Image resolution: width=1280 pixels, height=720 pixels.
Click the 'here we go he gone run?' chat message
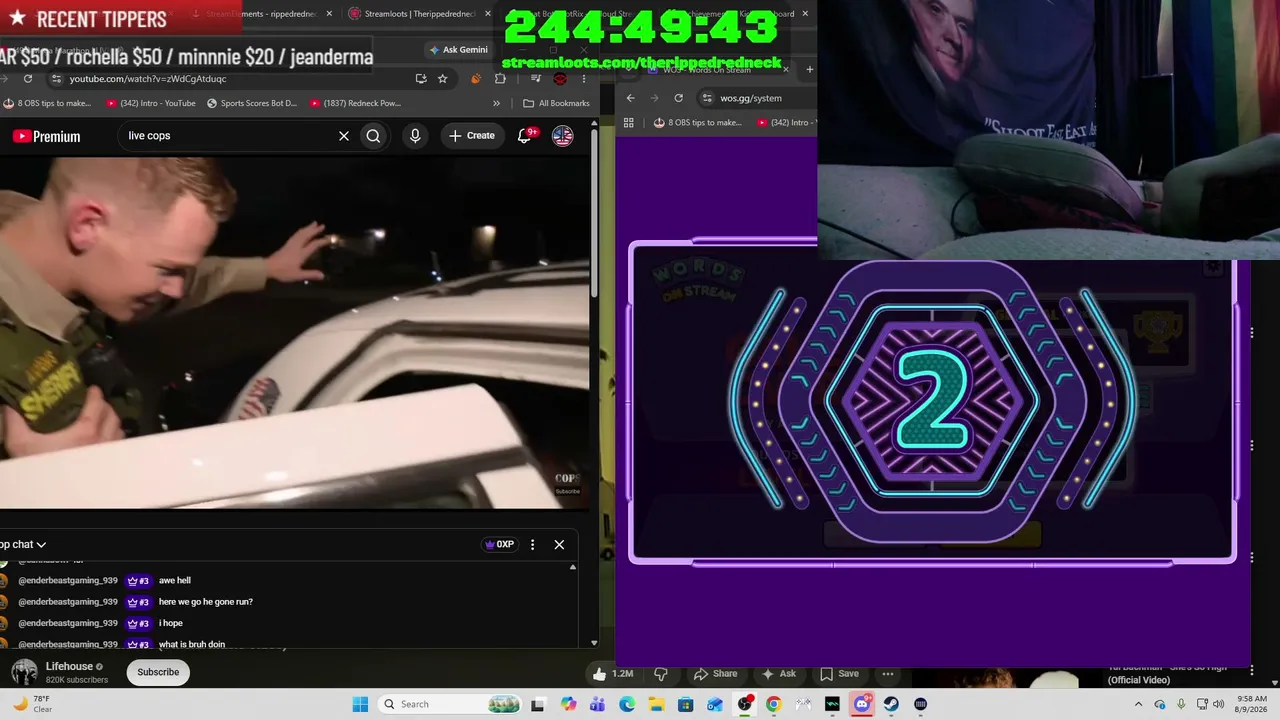click(x=205, y=602)
